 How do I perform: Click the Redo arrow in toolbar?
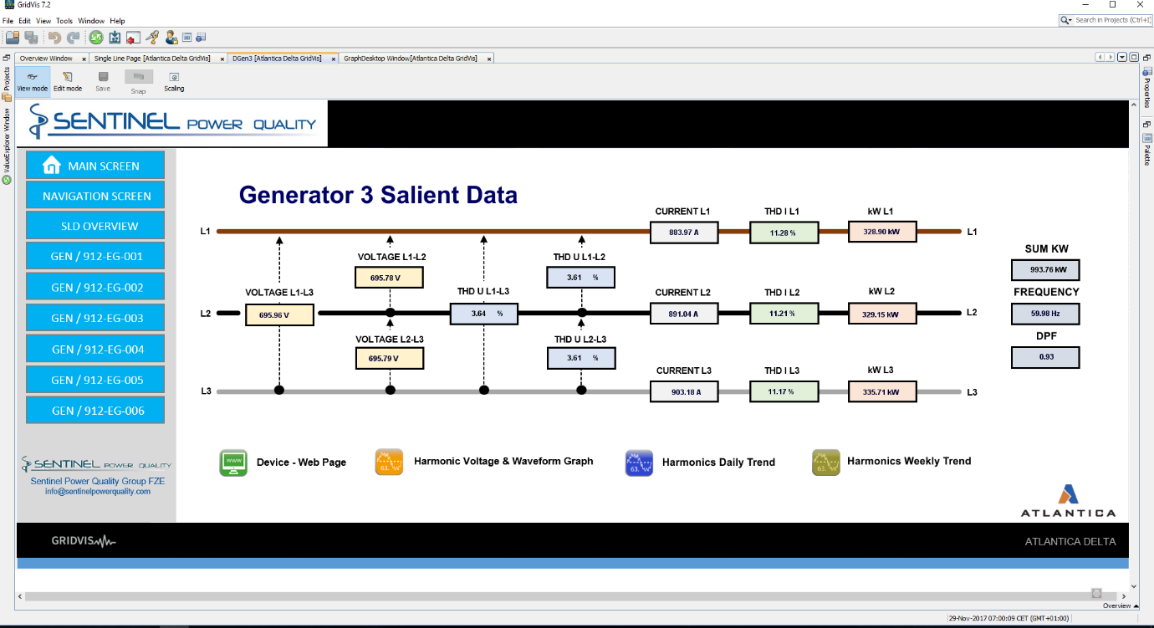pyautogui.click(x=74, y=37)
